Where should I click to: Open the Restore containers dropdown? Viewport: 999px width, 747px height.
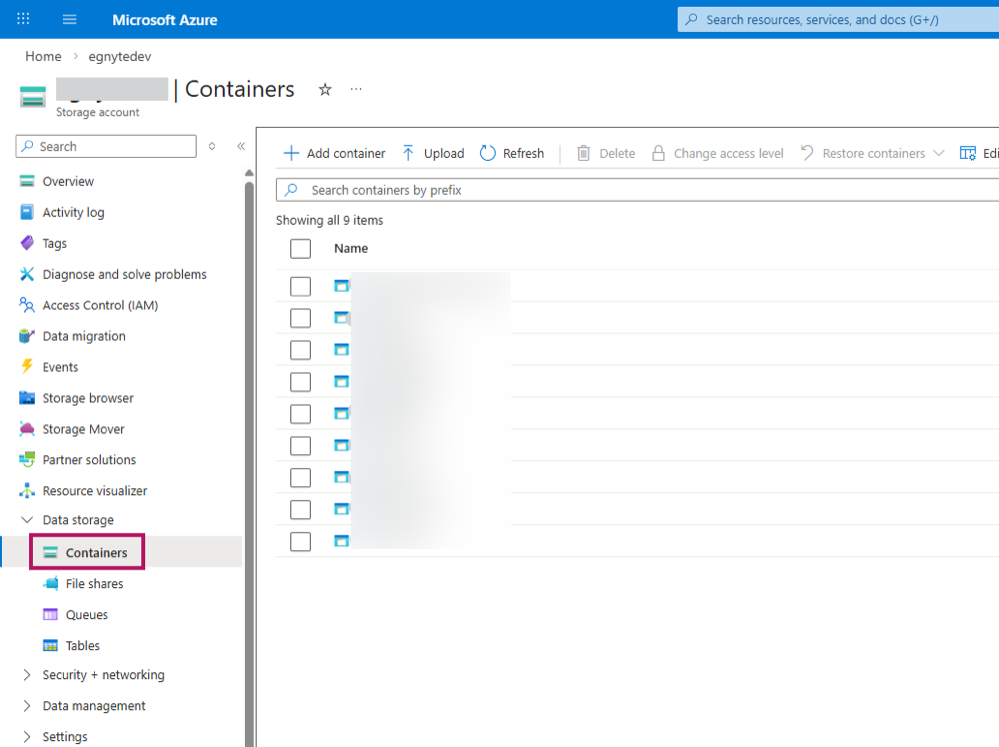click(940, 152)
